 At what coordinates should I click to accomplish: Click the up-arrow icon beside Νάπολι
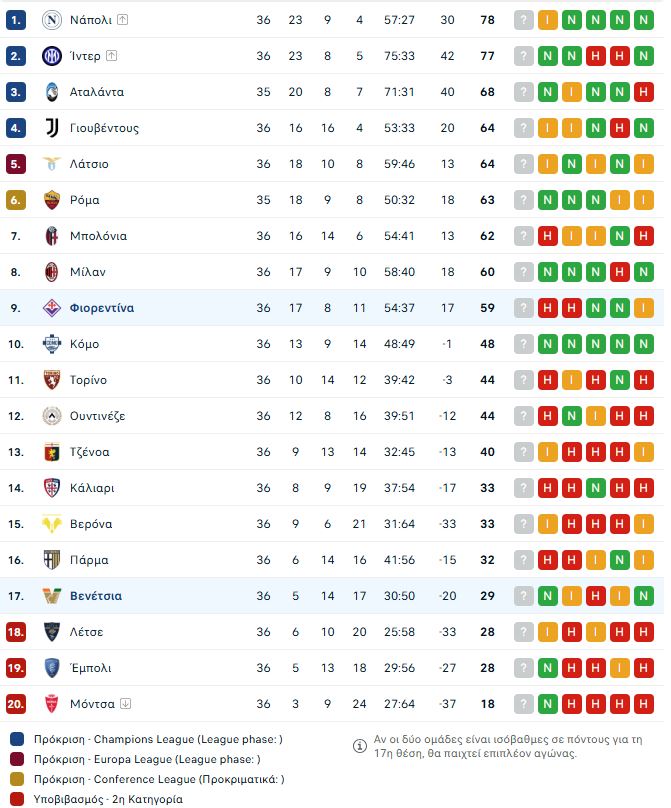pos(122,20)
